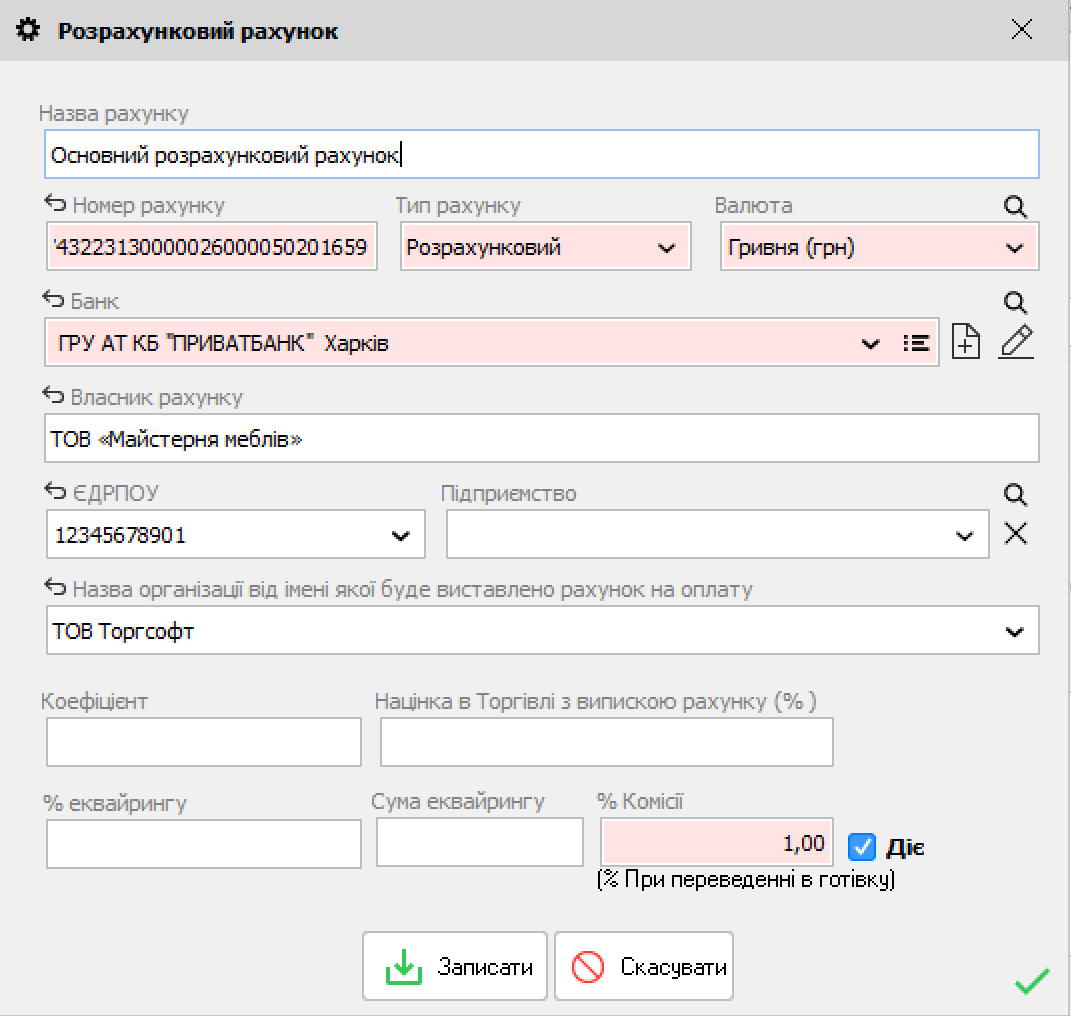
Task: Click the search icon above the Банк row
Action: [x=1015, y=303]
